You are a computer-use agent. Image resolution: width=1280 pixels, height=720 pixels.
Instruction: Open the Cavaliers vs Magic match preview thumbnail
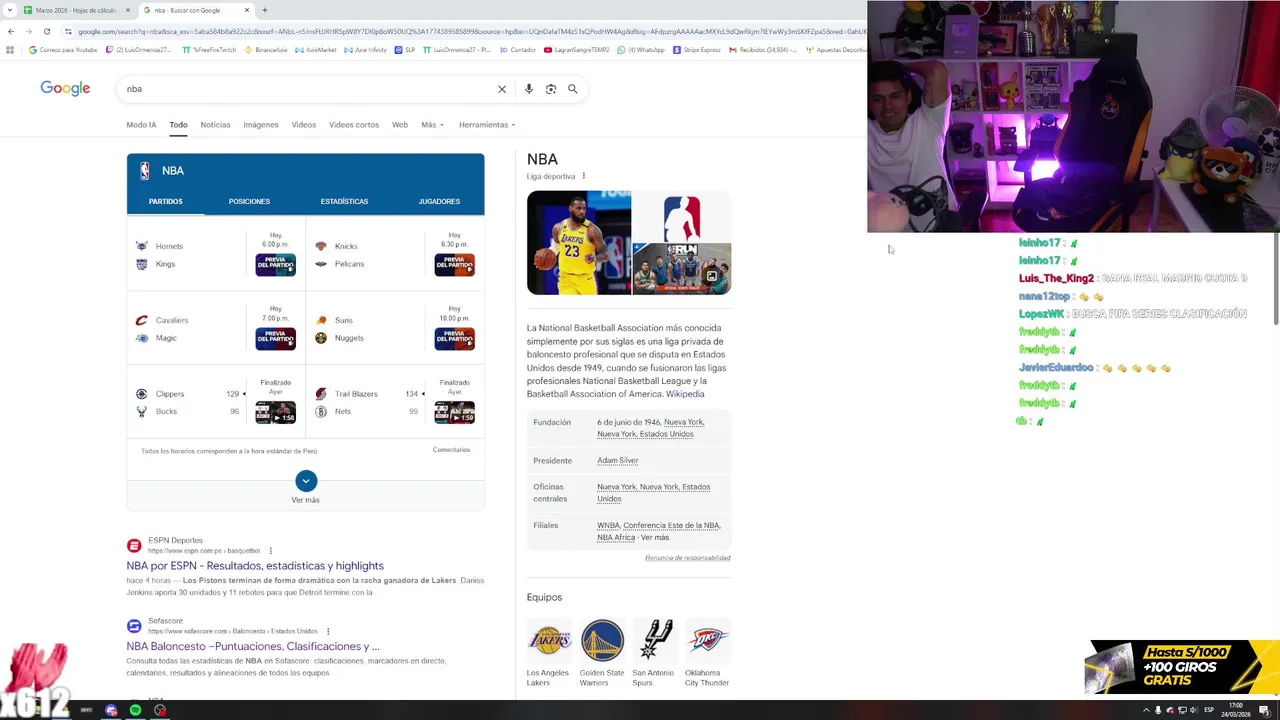pyautogui.click(x=275, y=338)
